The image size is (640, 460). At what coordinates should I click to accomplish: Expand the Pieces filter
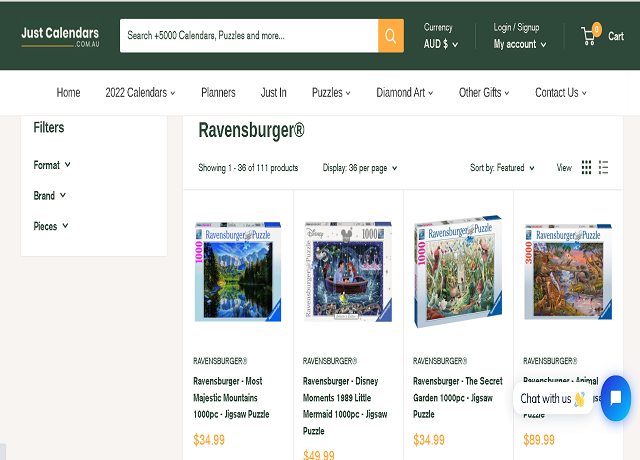tap(51, 227)
